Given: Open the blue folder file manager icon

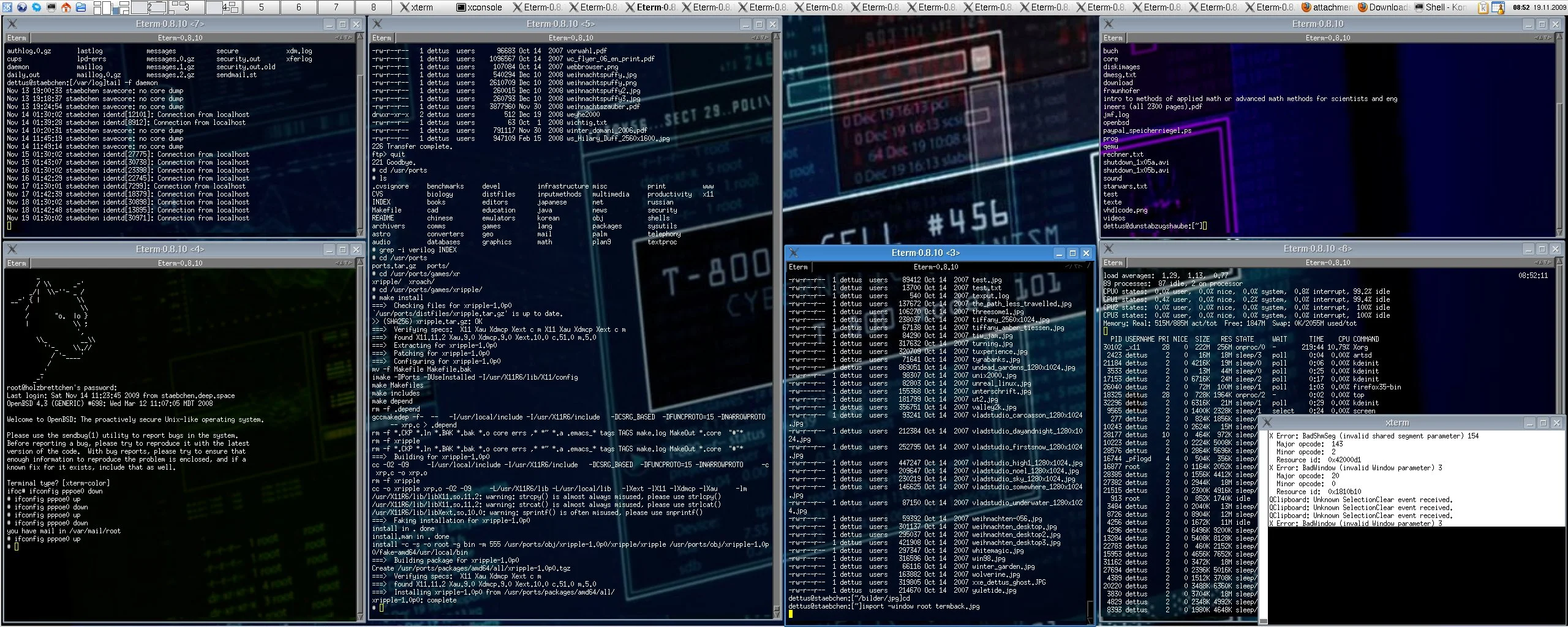Looking at the screenshot, I should click(x=81, y=7).
